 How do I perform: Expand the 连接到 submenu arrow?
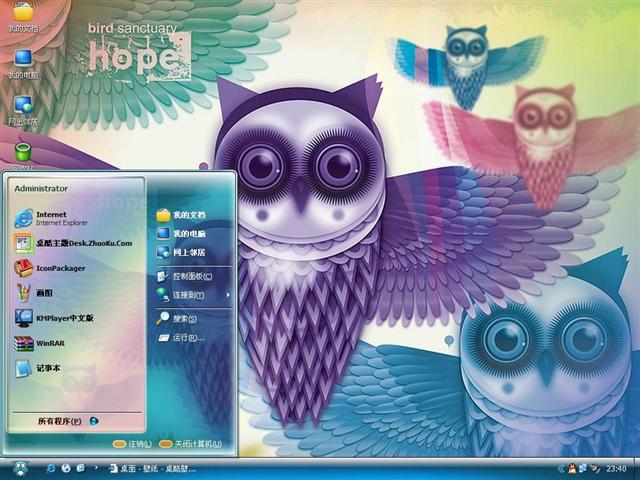[228, 295]
